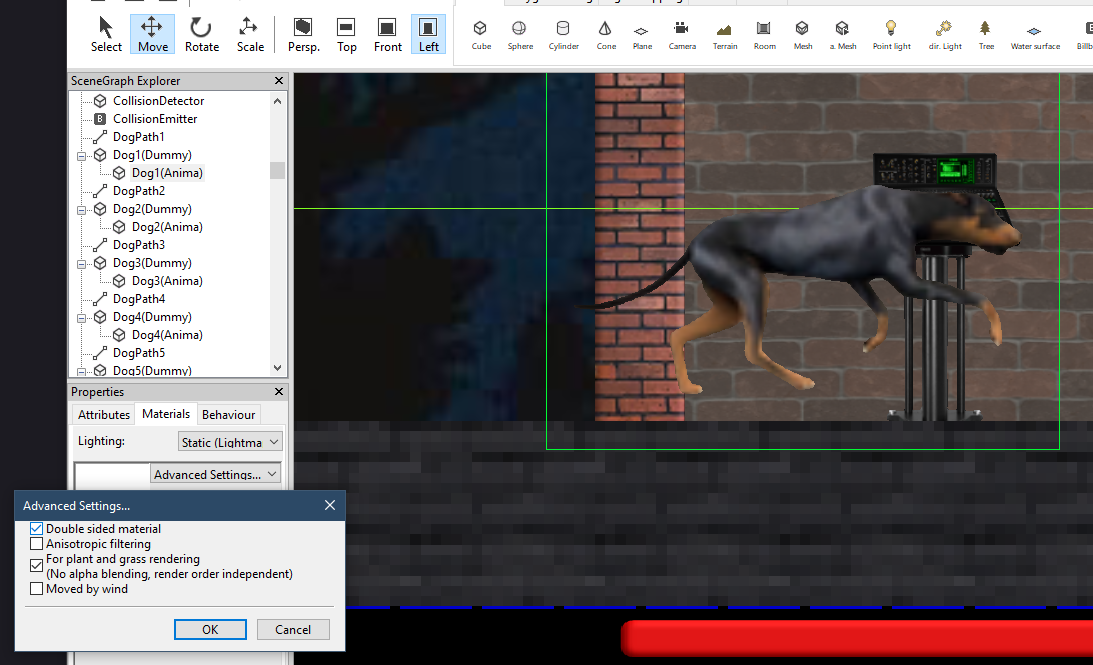Select DogPath4 in the scene tree

[x=139, y=298]
